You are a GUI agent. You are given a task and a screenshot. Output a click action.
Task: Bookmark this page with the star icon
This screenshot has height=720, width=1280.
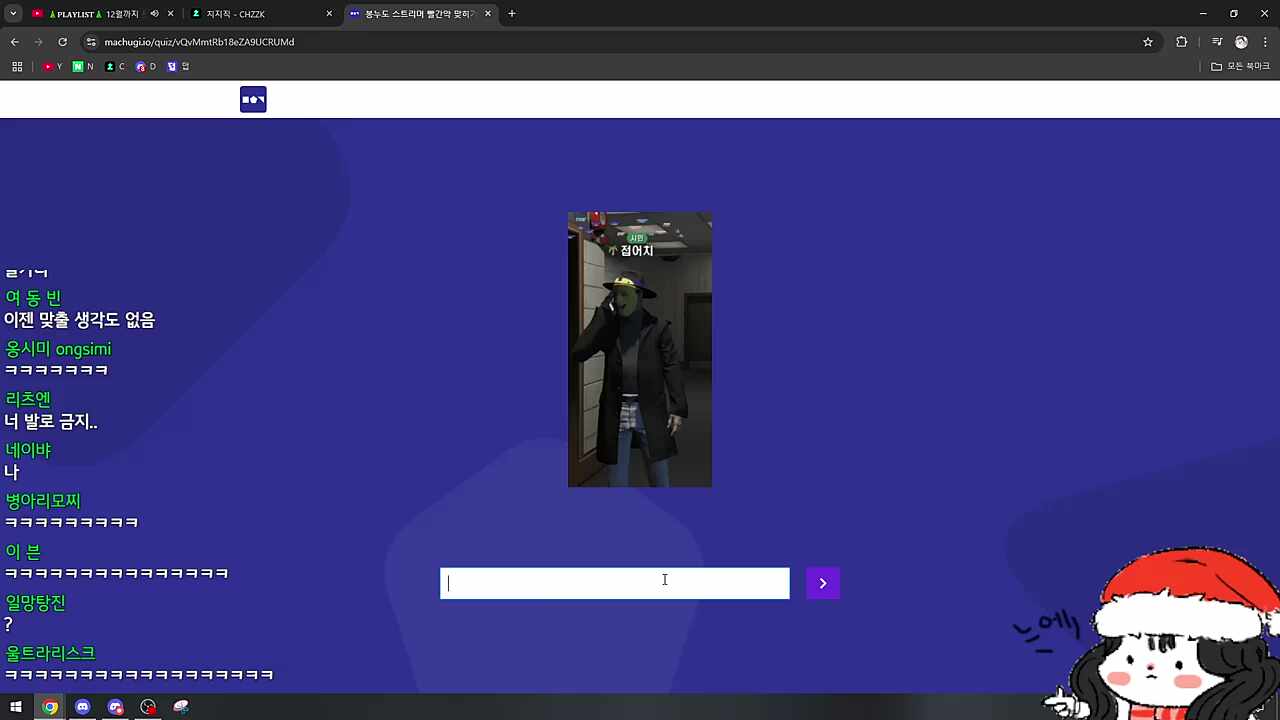[1148, 42]
